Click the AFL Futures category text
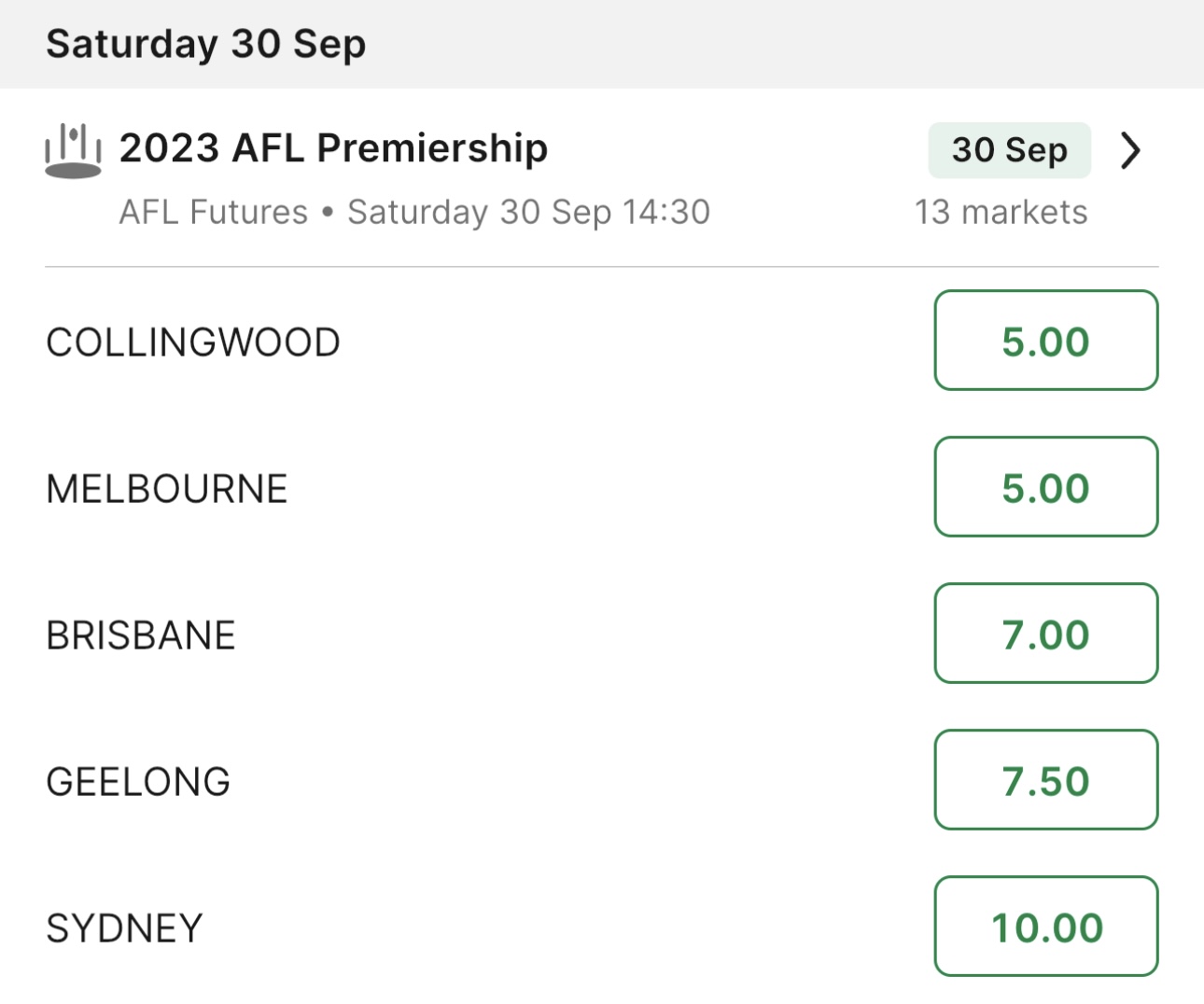 pyautogui.click(x=213, y=213)
